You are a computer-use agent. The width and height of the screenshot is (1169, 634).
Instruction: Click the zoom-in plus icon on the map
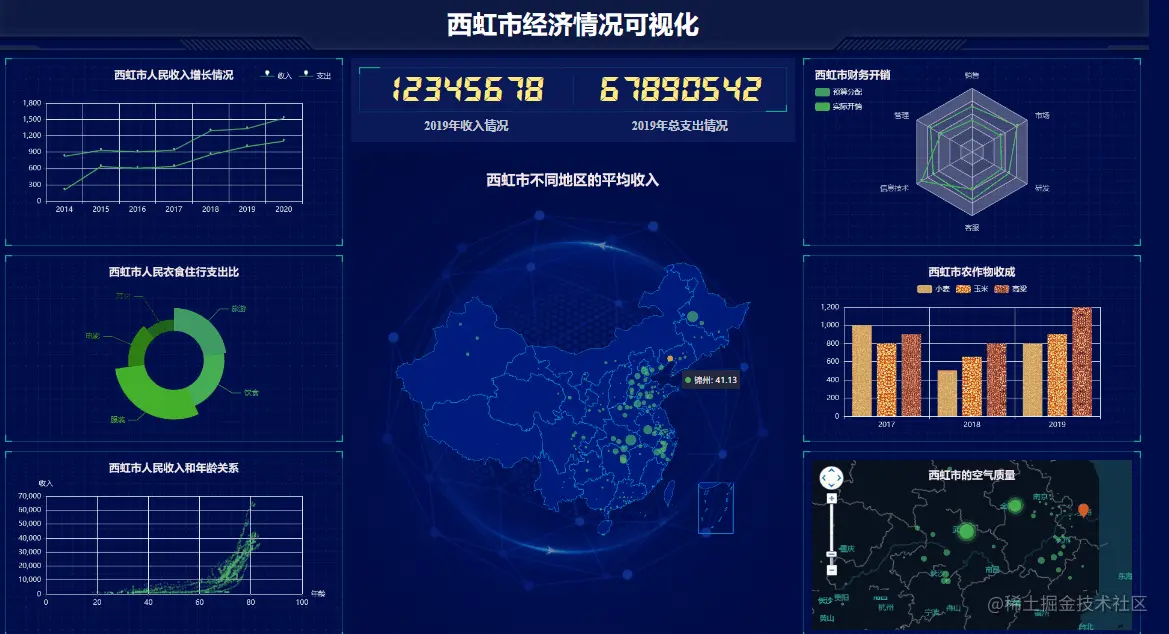pos(830,497)
